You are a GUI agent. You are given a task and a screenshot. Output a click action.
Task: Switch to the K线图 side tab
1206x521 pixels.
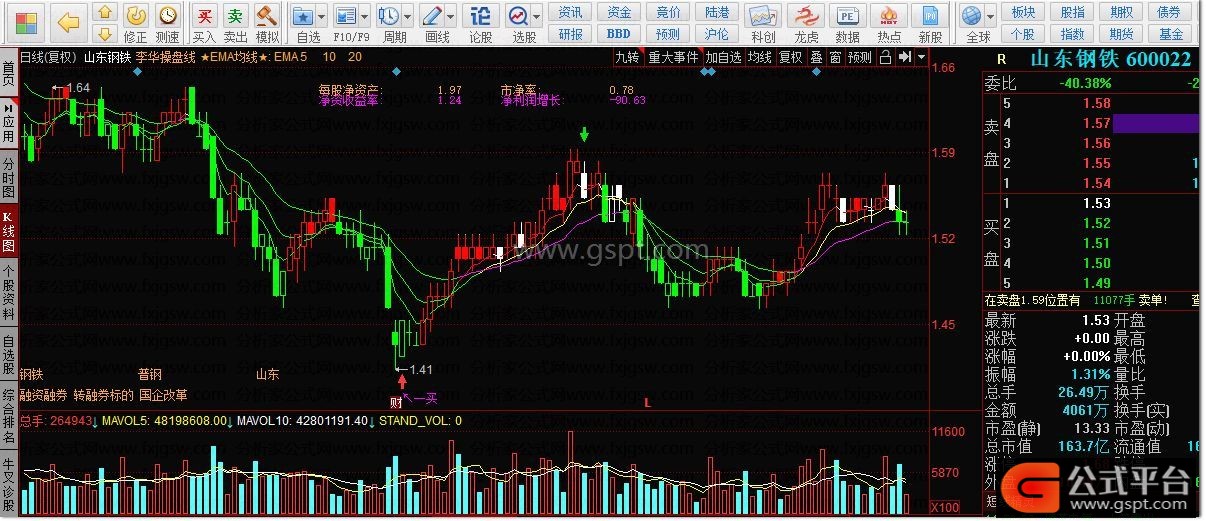point(8,232)
